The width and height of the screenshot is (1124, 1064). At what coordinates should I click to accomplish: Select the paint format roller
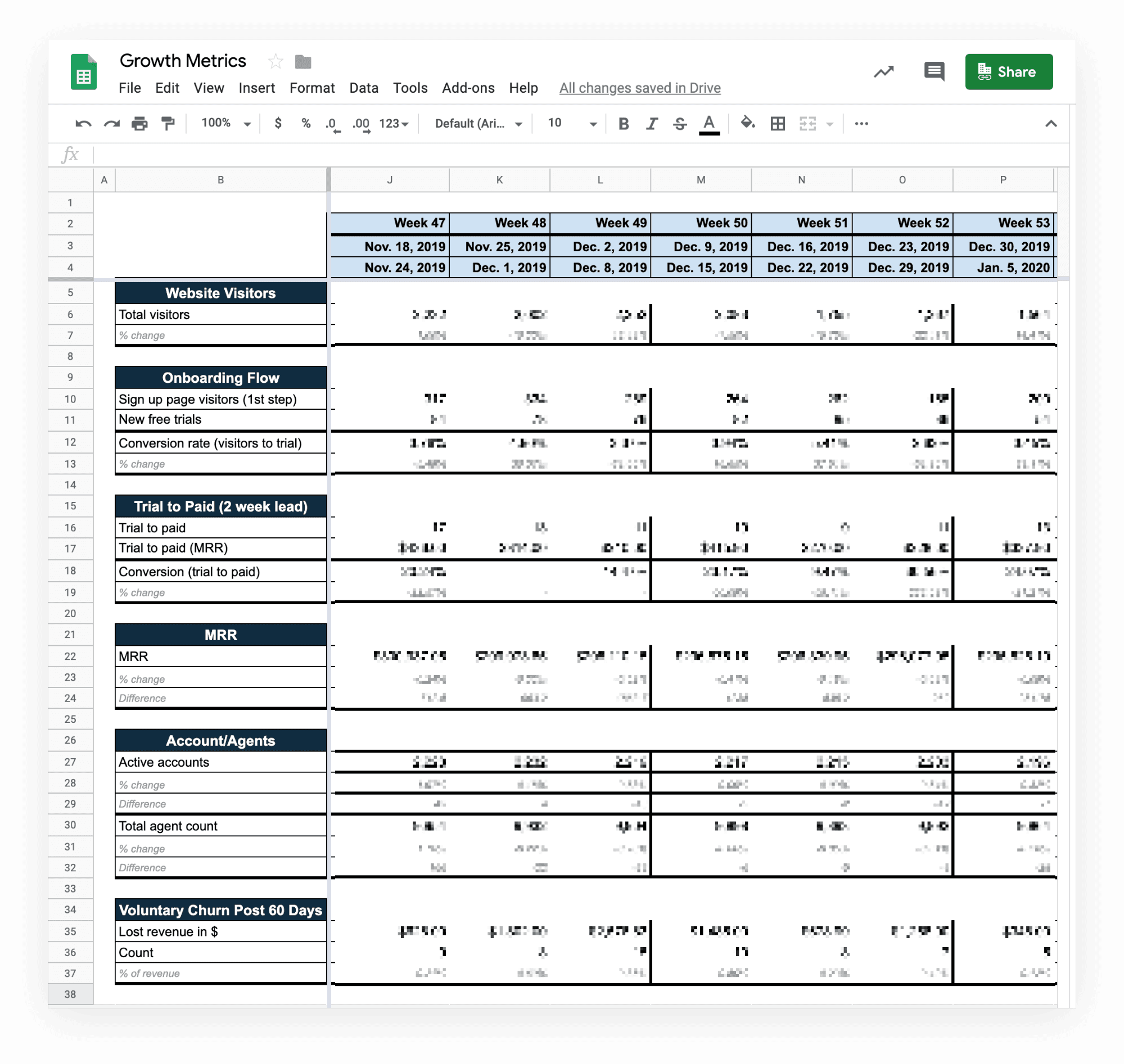(168, 124)
